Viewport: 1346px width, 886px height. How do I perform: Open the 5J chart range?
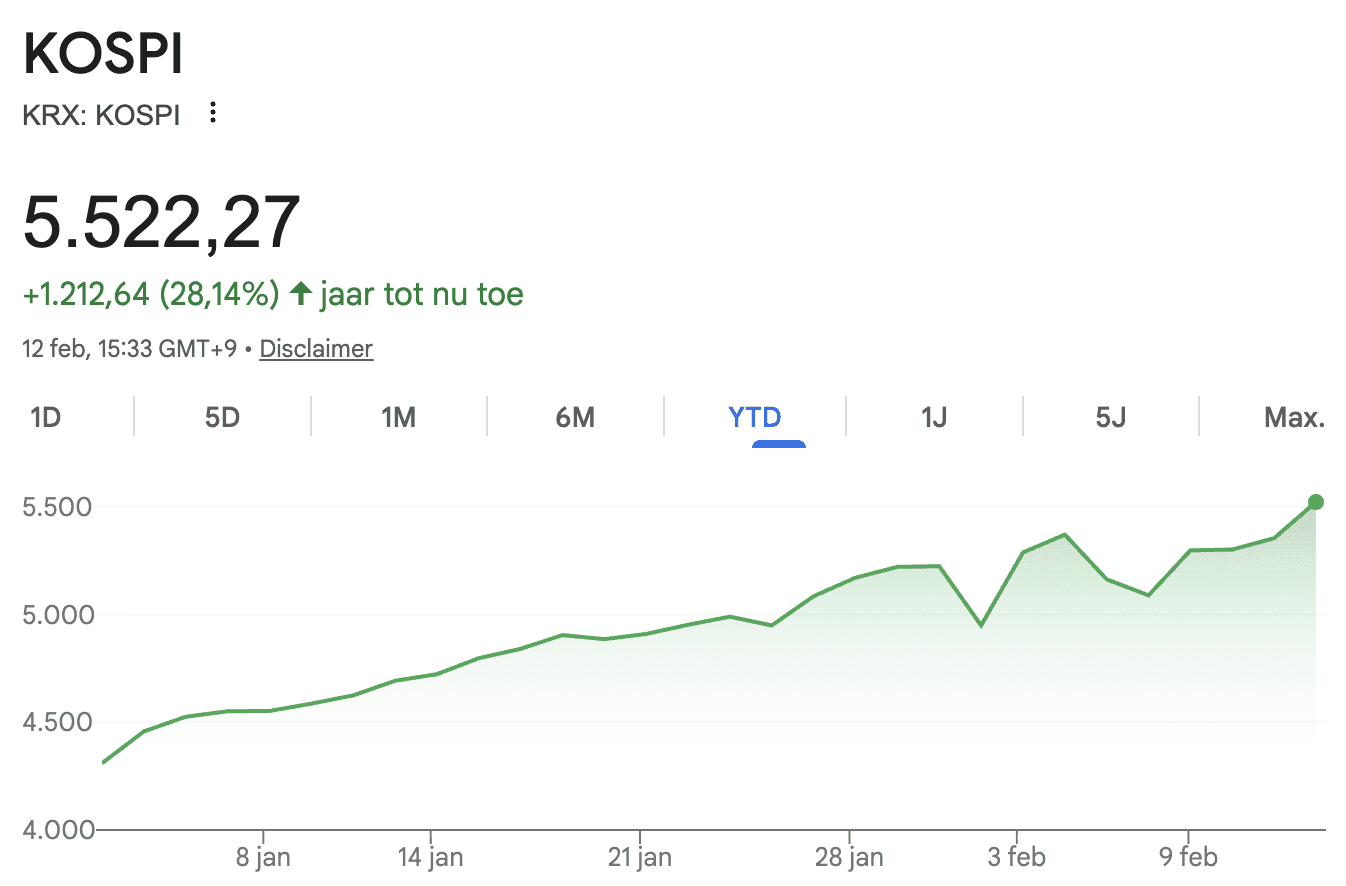(1110, 417)
